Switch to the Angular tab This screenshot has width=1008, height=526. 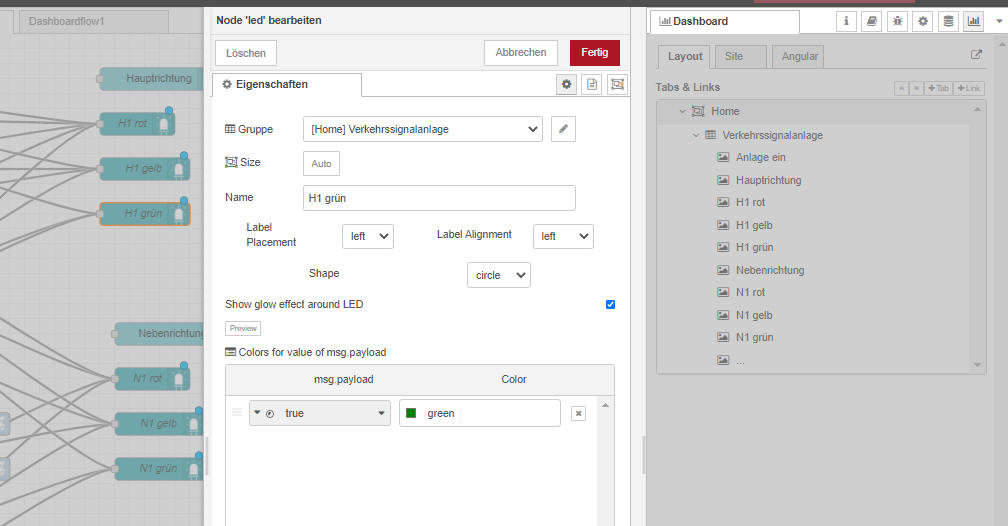[799, 56]
